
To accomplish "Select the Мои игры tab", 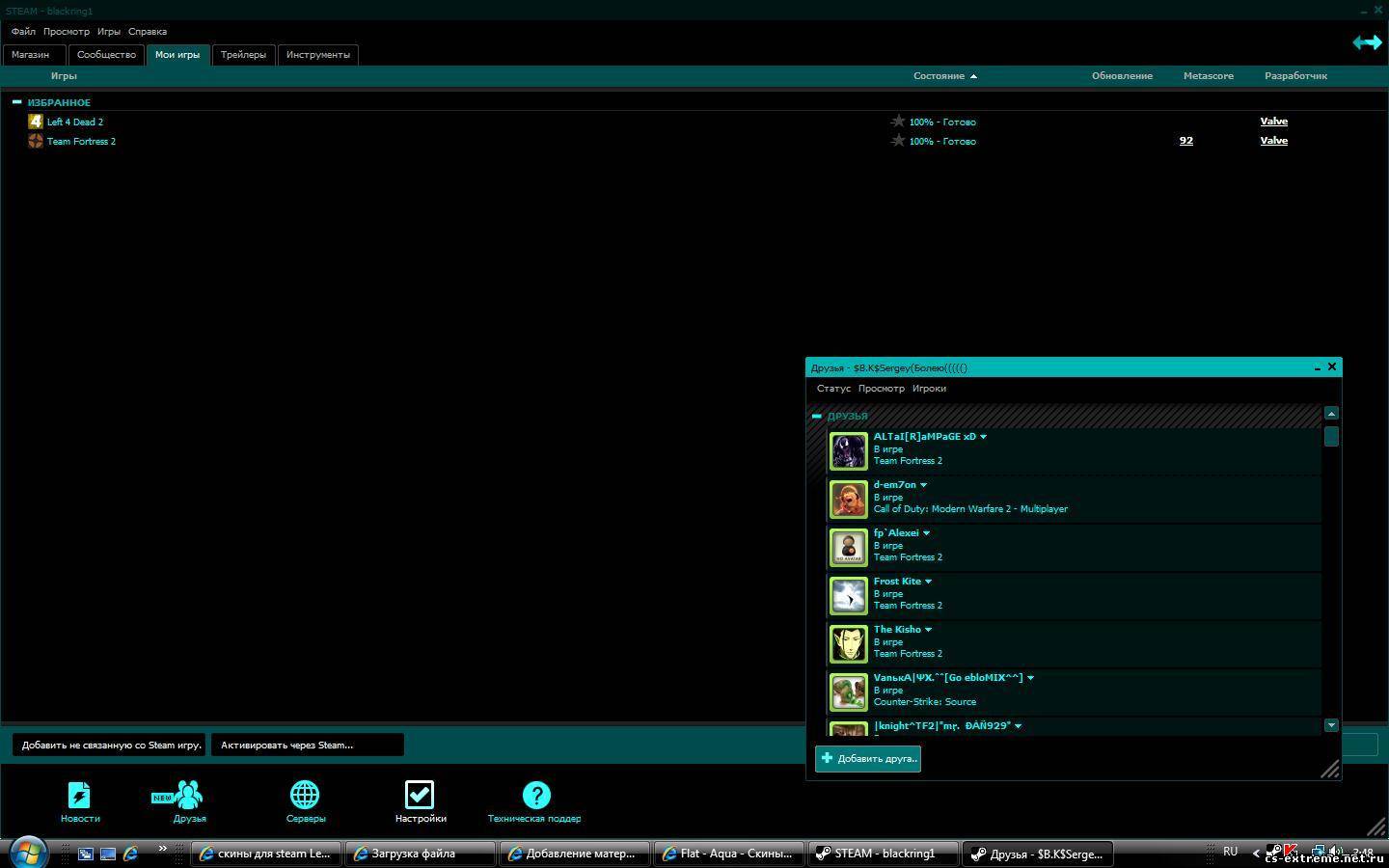I will click(x=177, y=55).
